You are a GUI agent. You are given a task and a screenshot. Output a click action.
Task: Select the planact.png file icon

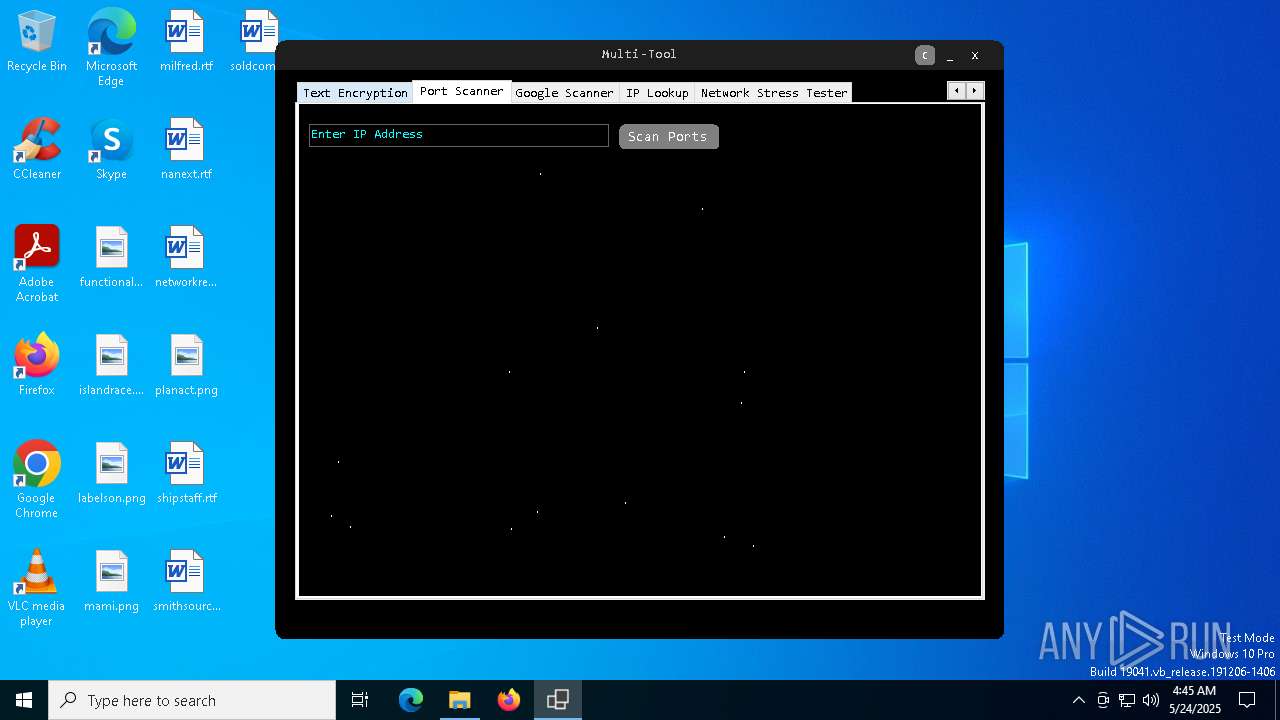click(x=186, y=366)
